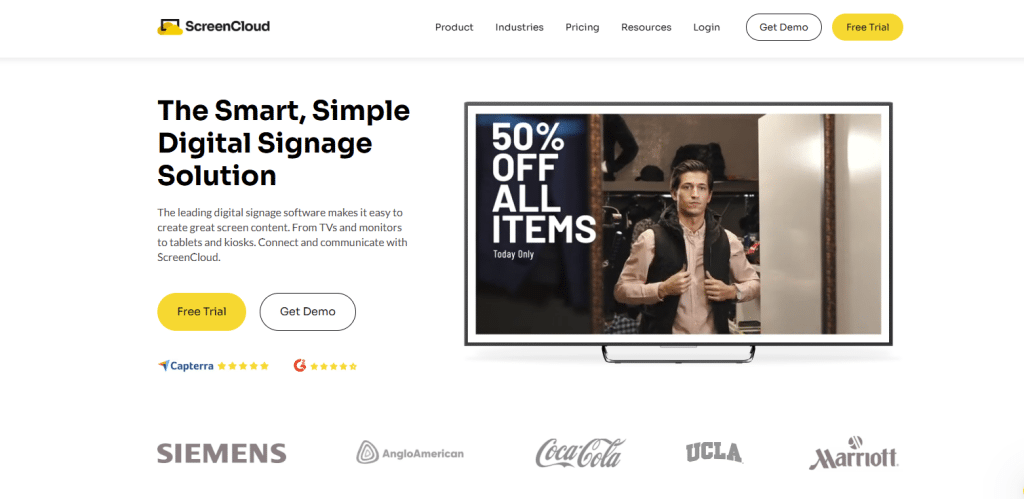Viewport: 1024px width, 499px height.
Task: Click the UCLA logo
Action: coord(714,453)
